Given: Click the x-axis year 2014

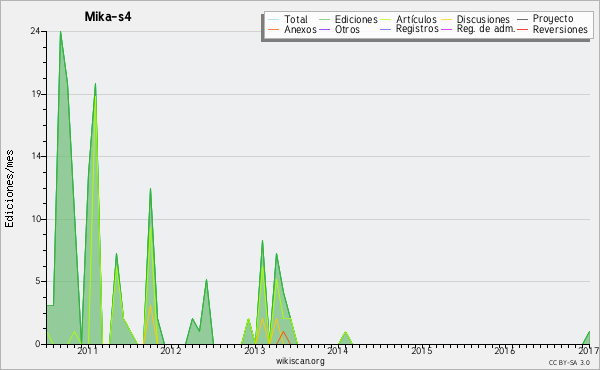Looking at the screenshot, I should coord(337,350).
